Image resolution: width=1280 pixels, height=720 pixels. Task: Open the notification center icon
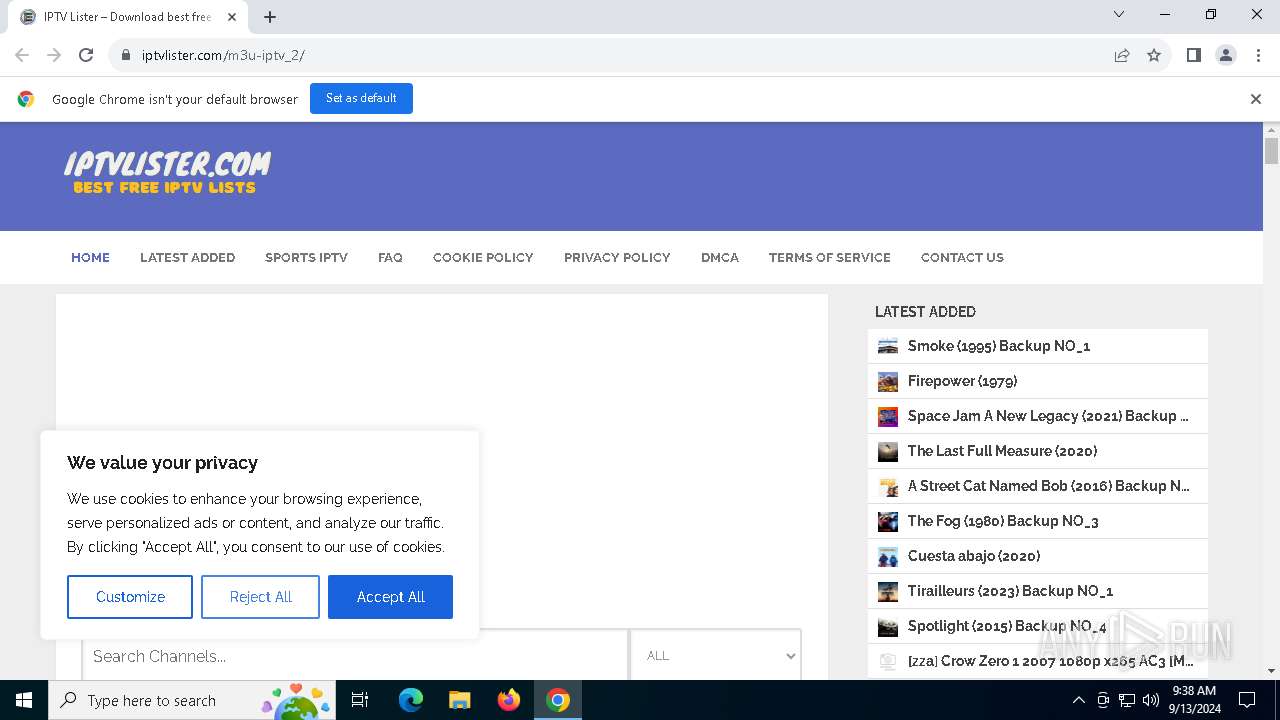(x=1247, y=700)
